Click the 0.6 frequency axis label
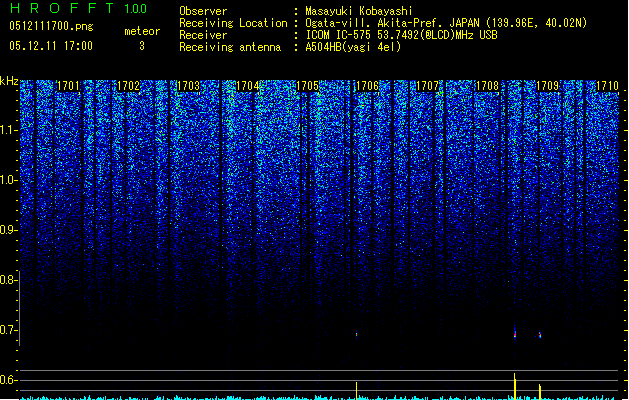Viewport: 629px width, 400px height. coord(9,380)
